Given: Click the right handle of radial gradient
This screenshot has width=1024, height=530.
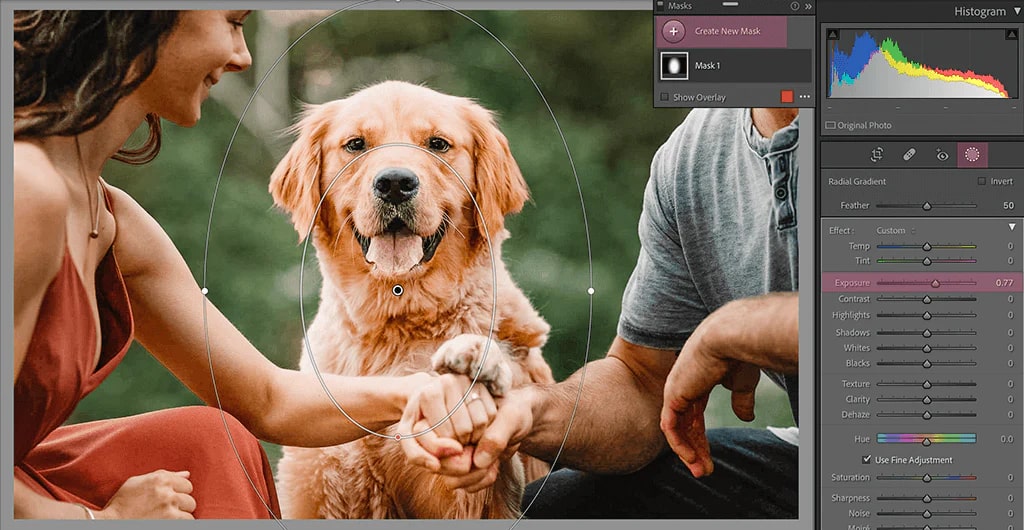Looking at the screenshot, I should pos(591,290).
